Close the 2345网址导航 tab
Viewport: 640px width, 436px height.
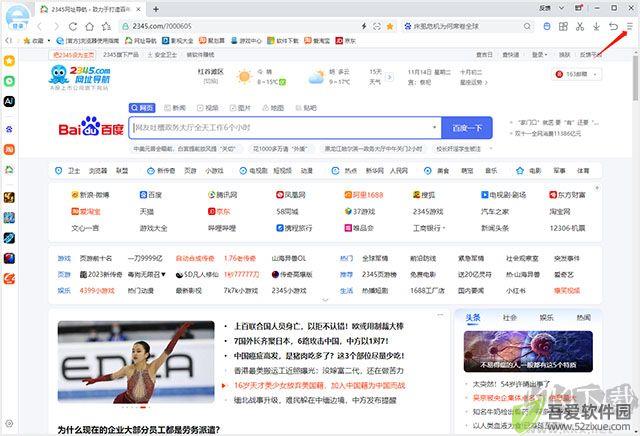tap(138, 9)
